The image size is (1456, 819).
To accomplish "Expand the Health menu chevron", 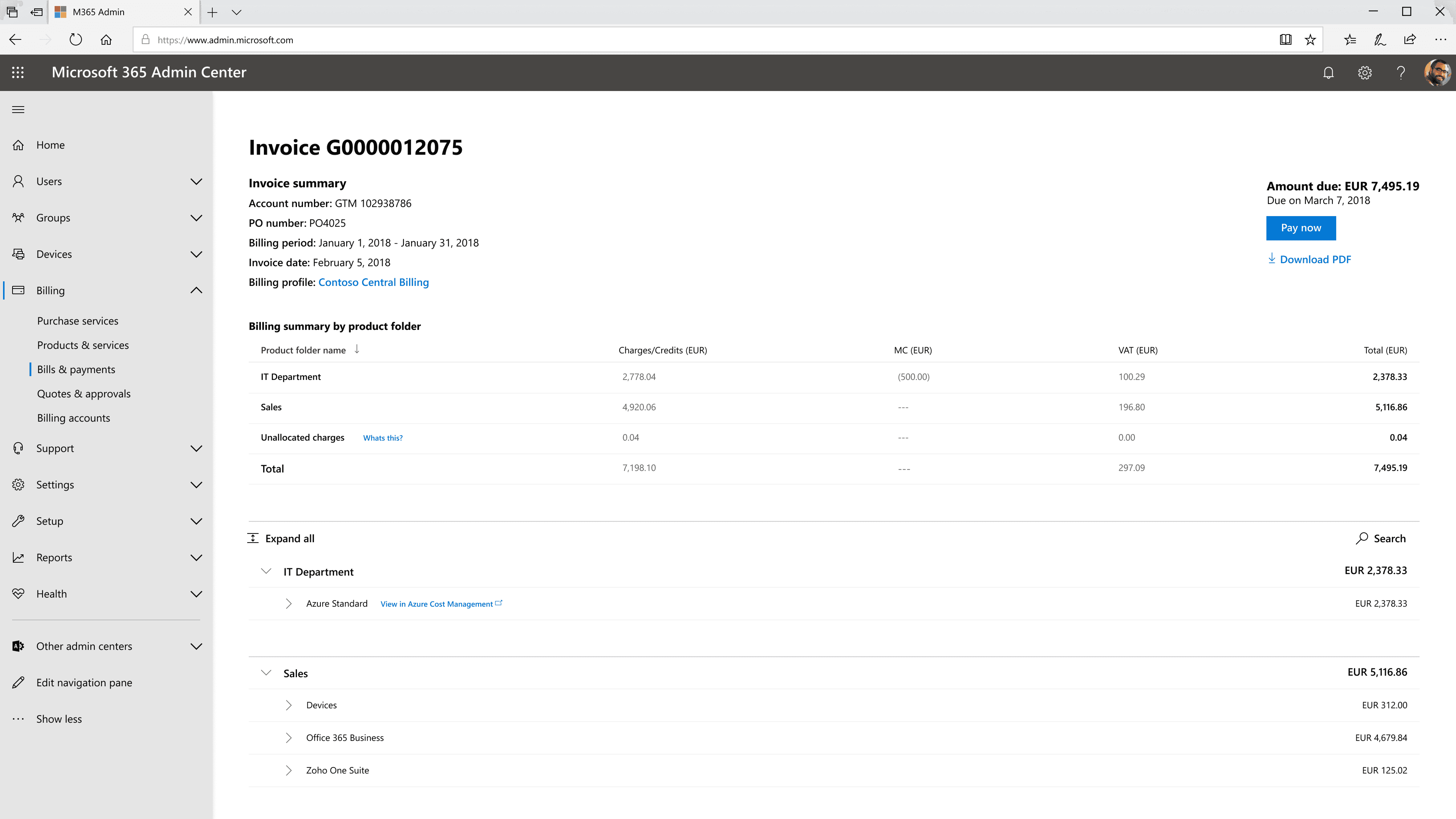I will 196,594.
